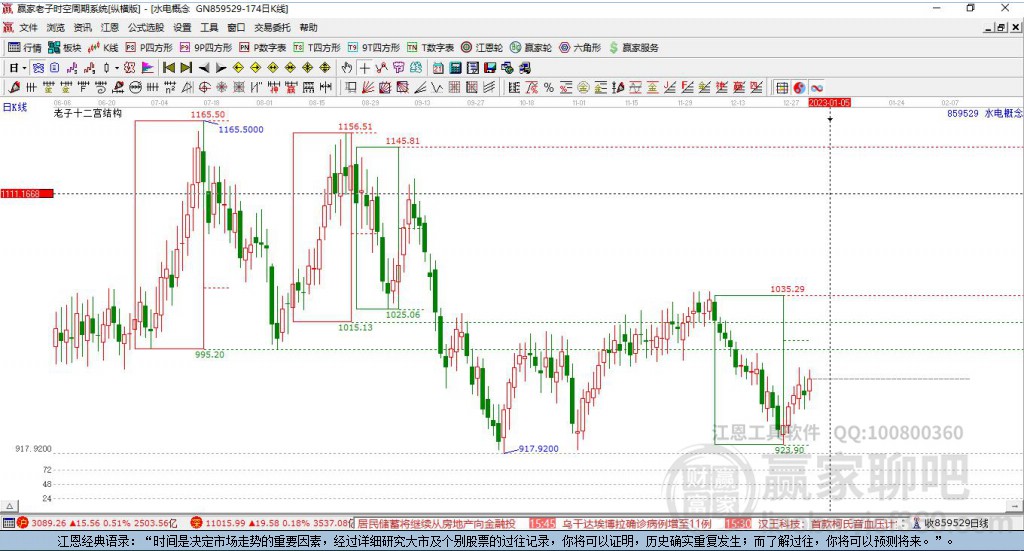Select the circular target angle tool
Image resolution: width=1024 pixels, height=551 pixels.
pyautogui.click(x=204, y=87)
